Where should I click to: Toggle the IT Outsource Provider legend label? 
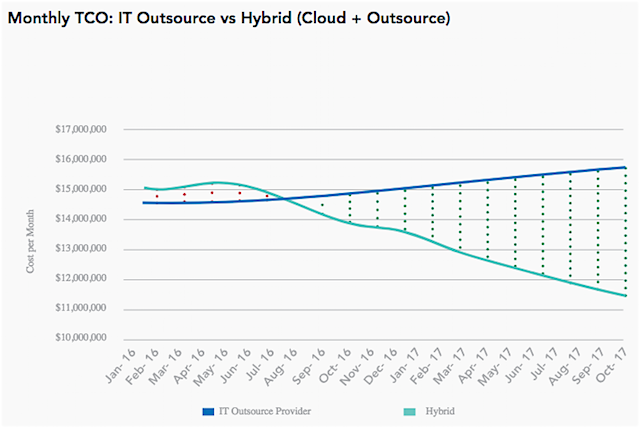click(x=269, y=411)
